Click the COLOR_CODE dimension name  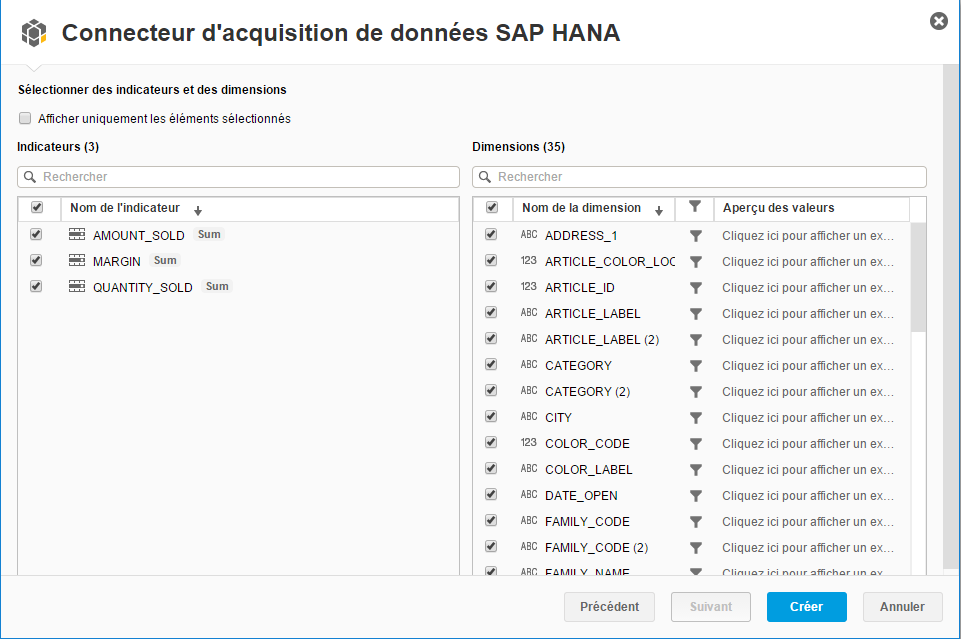coord(587,444)
